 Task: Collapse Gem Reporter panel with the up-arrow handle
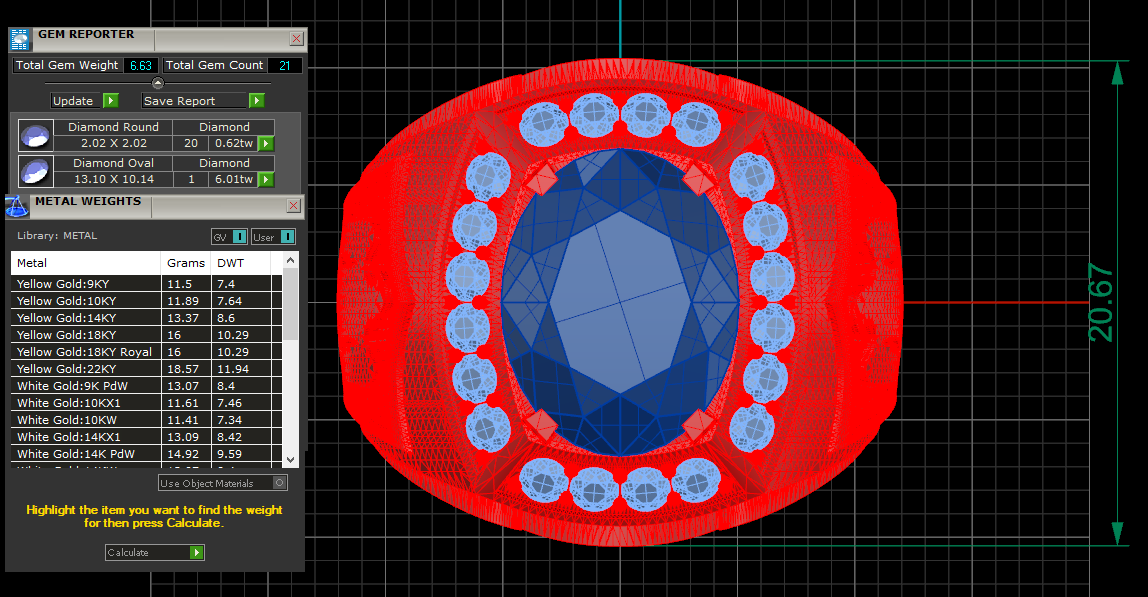[x=158, y=83]
